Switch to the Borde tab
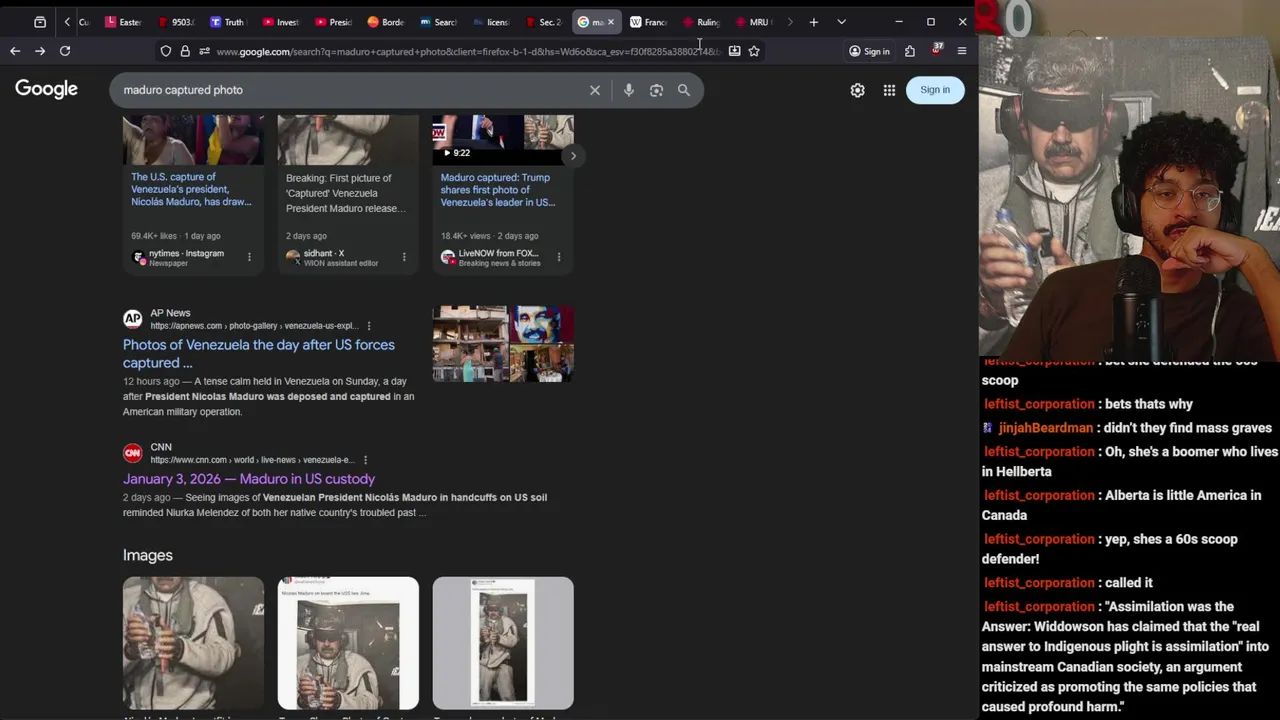This screenshot has width=1280, height=720. coord(385,22)
